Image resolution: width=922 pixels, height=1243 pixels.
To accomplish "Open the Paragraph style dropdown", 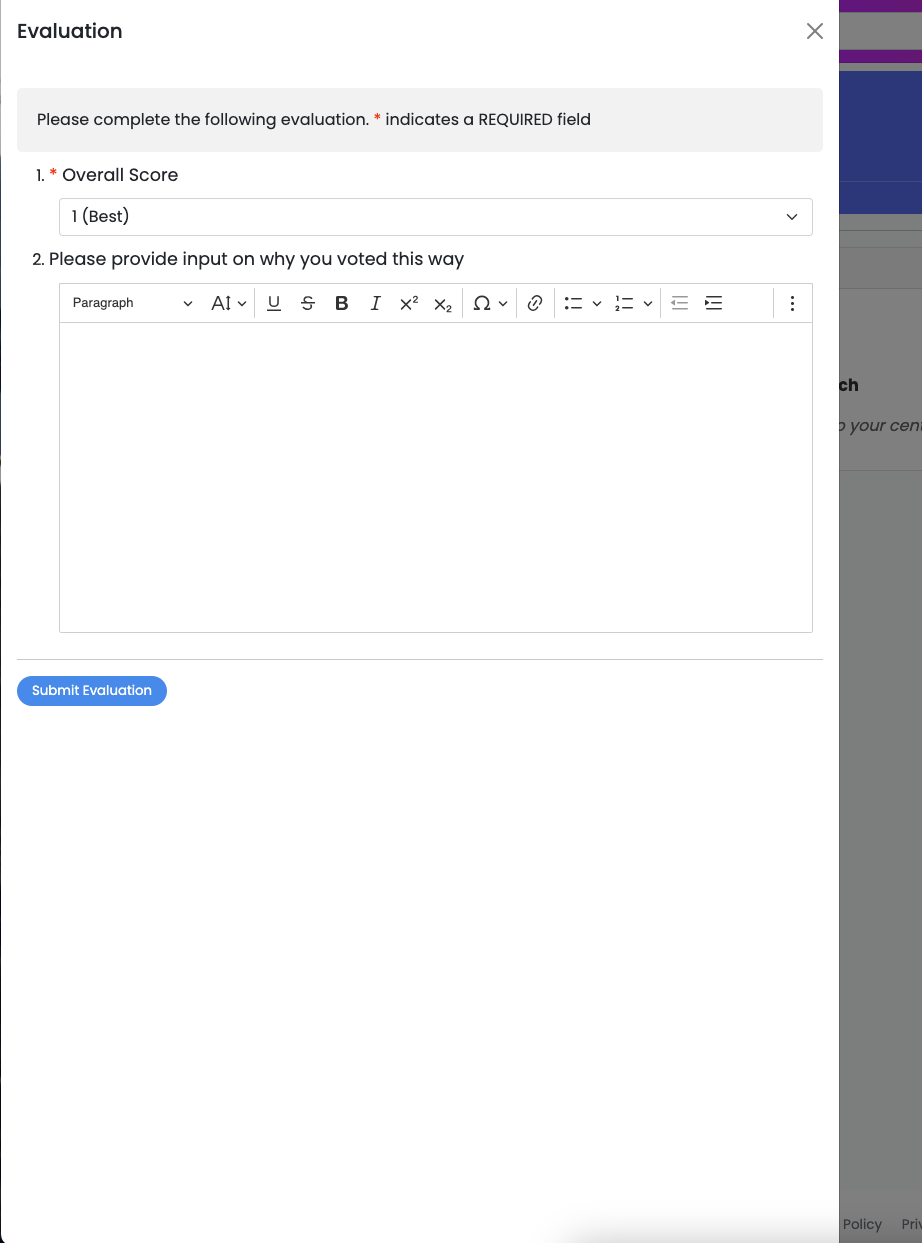I will click(x=130, y=303).
